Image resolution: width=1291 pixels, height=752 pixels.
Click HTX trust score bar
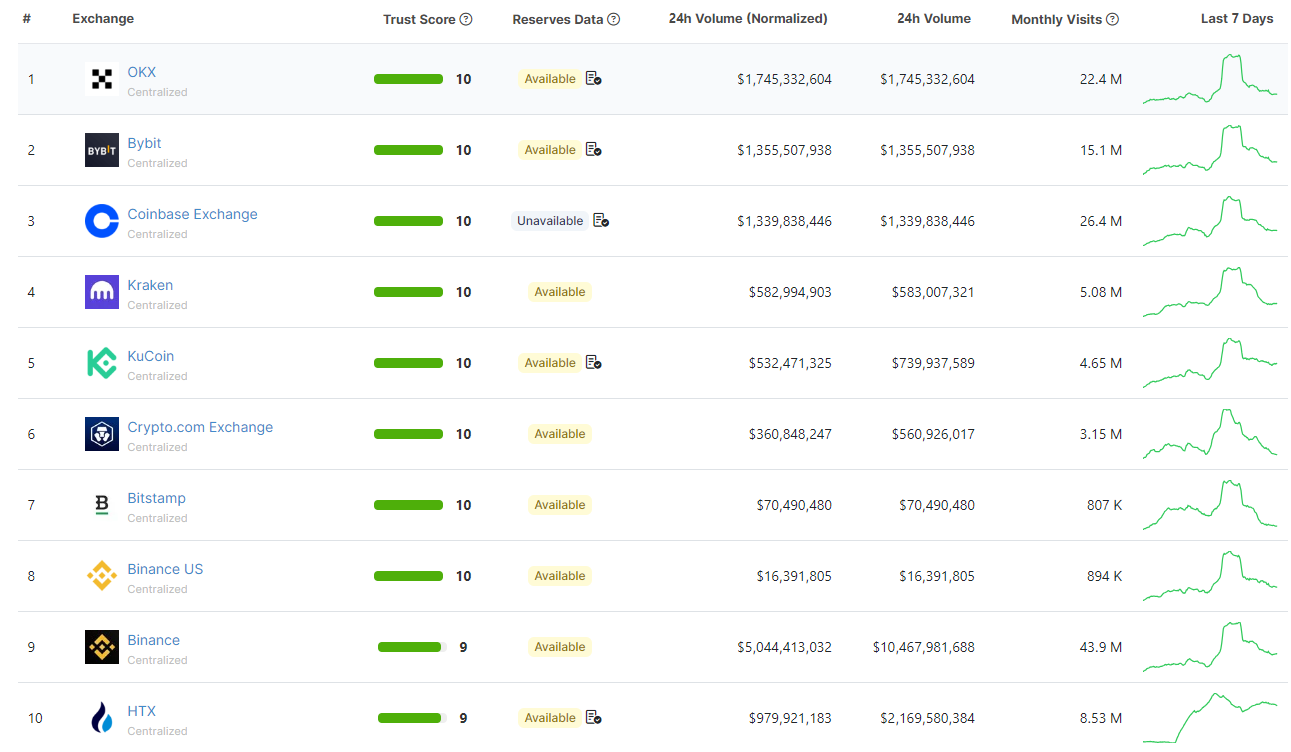click(x=410, y=718)
